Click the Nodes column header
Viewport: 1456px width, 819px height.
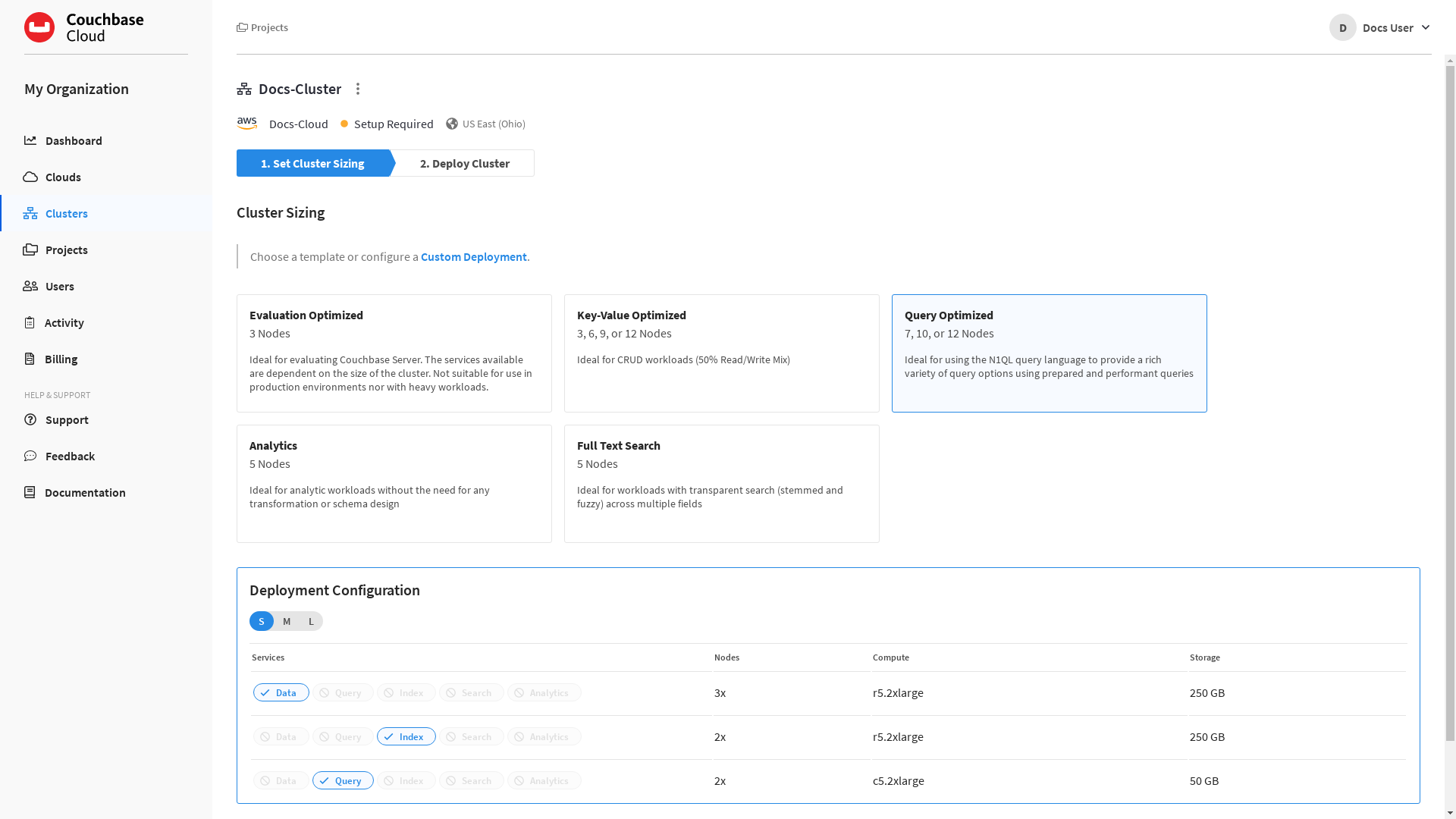(726, 657)
